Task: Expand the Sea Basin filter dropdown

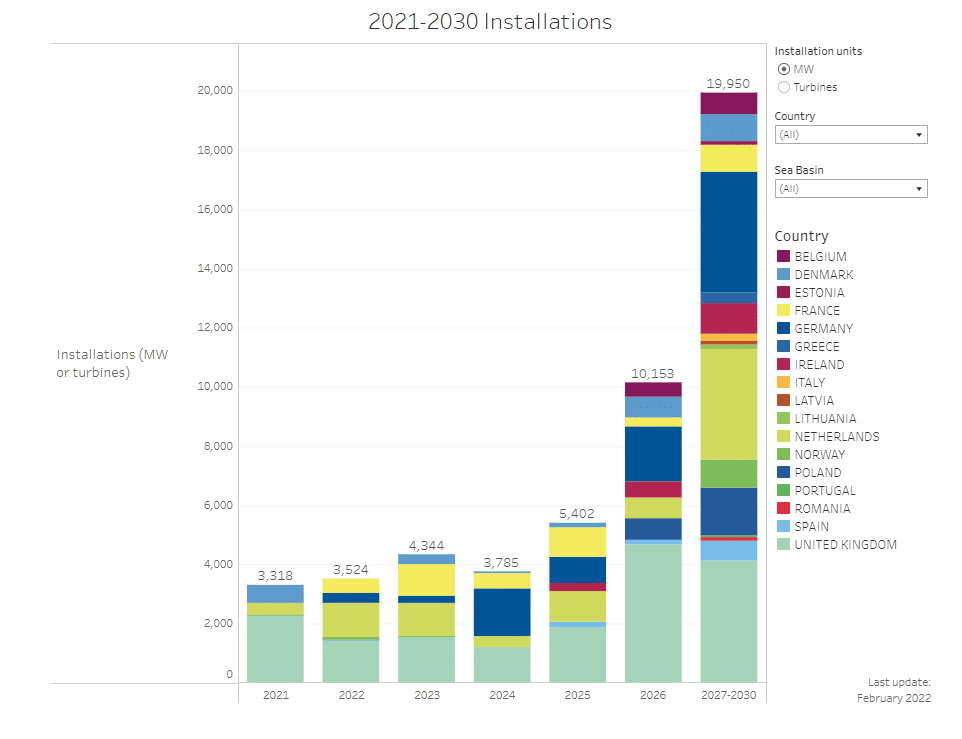Action: (x=850, y=189)
